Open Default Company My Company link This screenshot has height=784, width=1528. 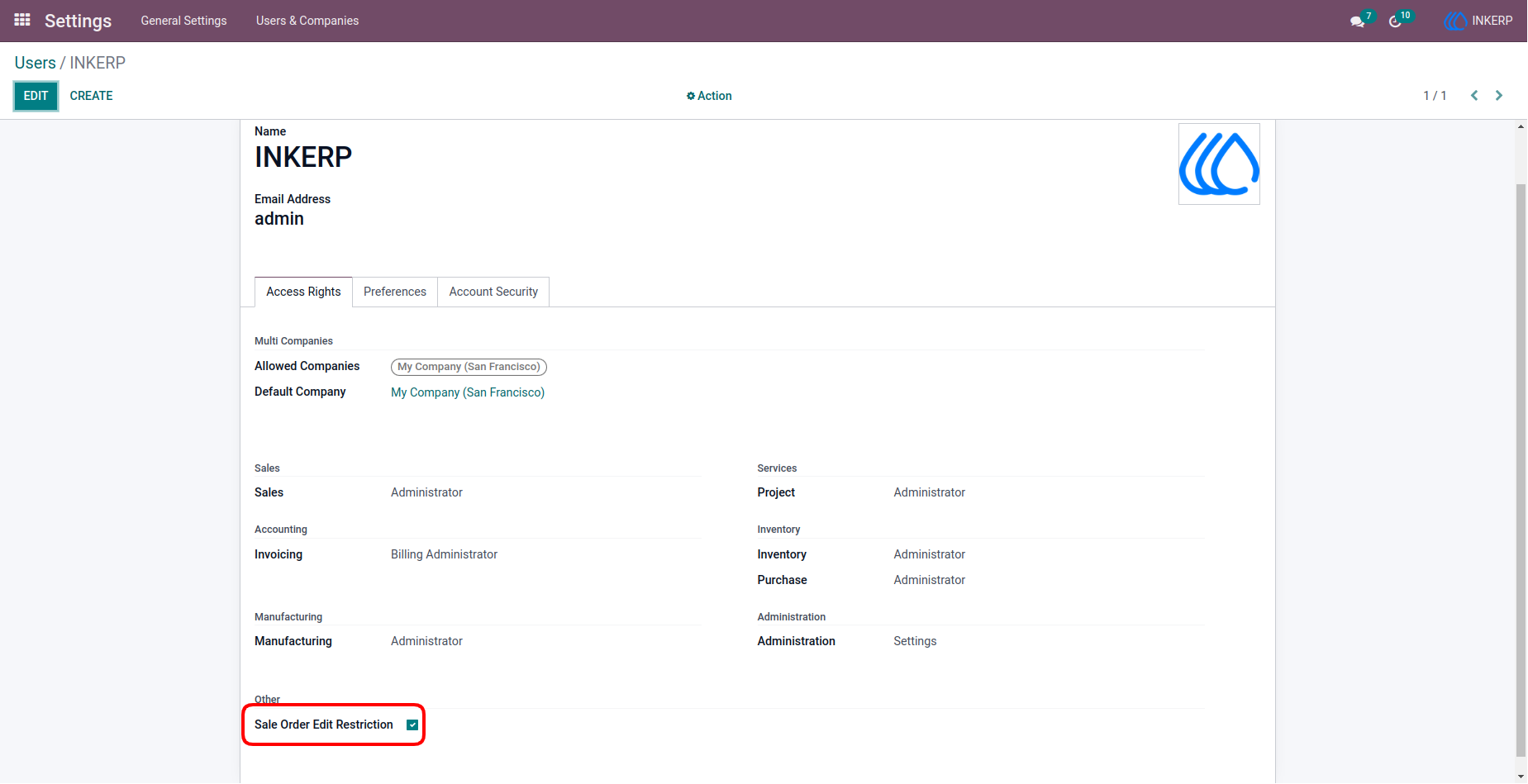468,392
